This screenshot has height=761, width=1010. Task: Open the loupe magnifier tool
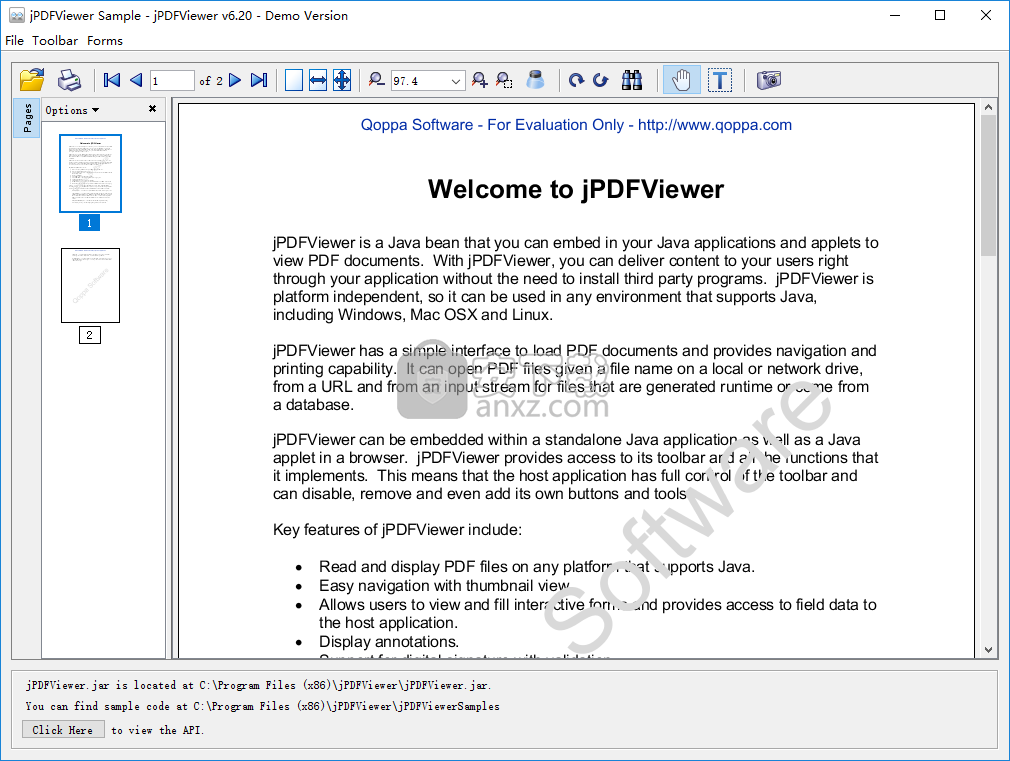coord(535,81)
